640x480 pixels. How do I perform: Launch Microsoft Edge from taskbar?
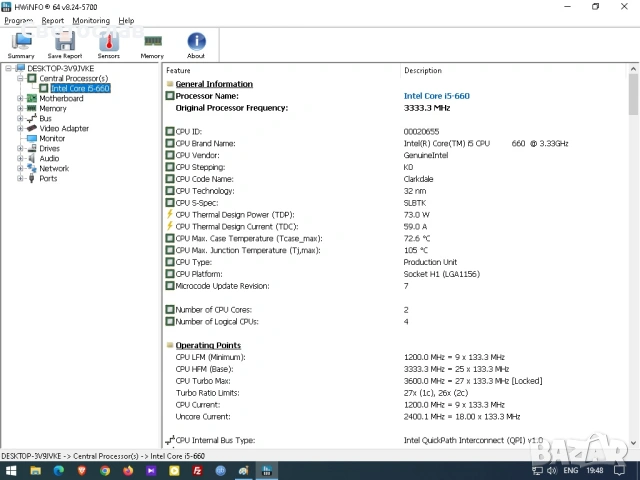(x=59, y=471)
